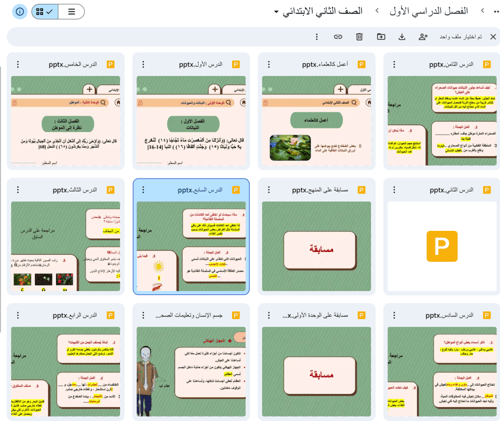Screen dimensions: 500x421
Task: Switch to list layout view
Action: [x=71, y=12]
